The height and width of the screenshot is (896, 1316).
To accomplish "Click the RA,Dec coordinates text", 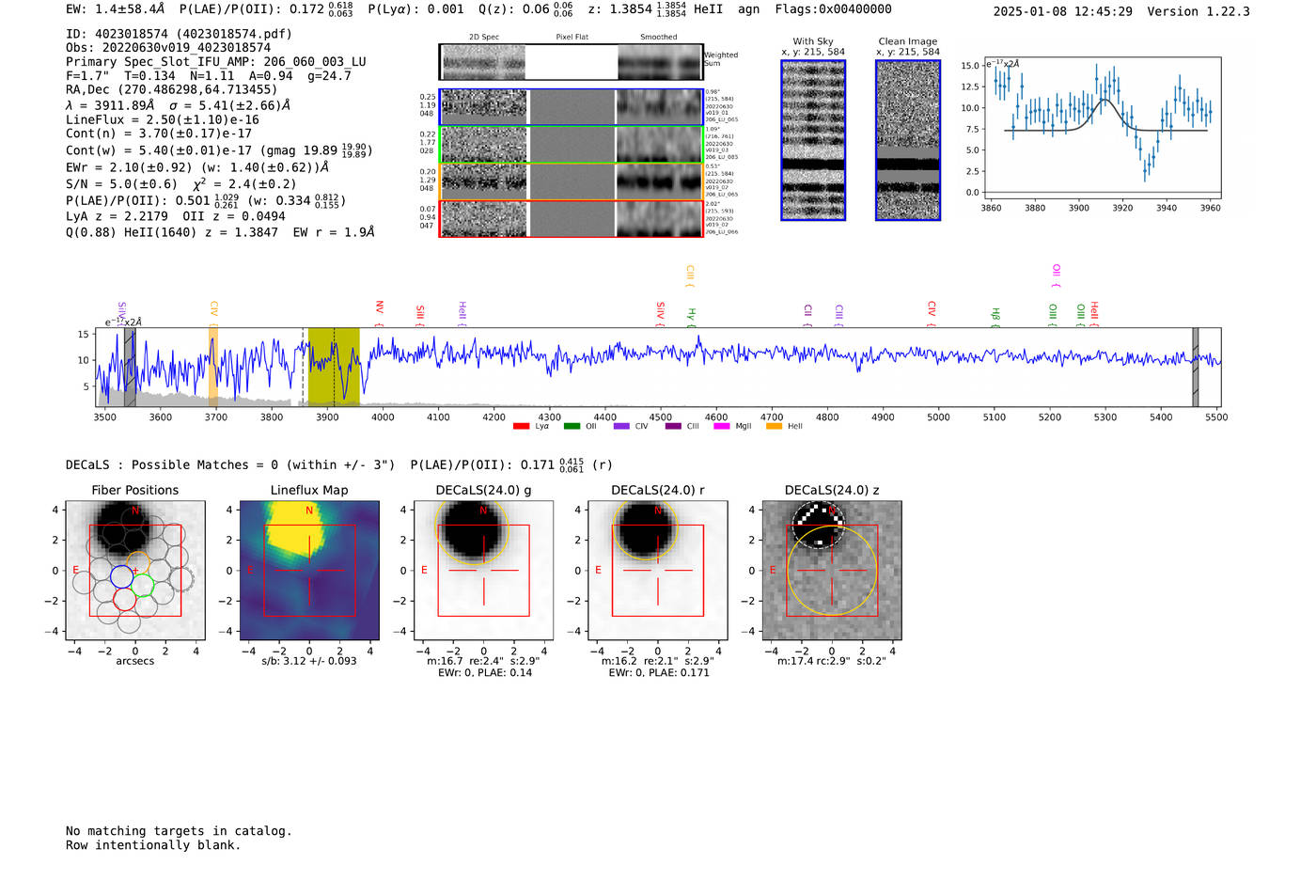I will click(172, 89).
